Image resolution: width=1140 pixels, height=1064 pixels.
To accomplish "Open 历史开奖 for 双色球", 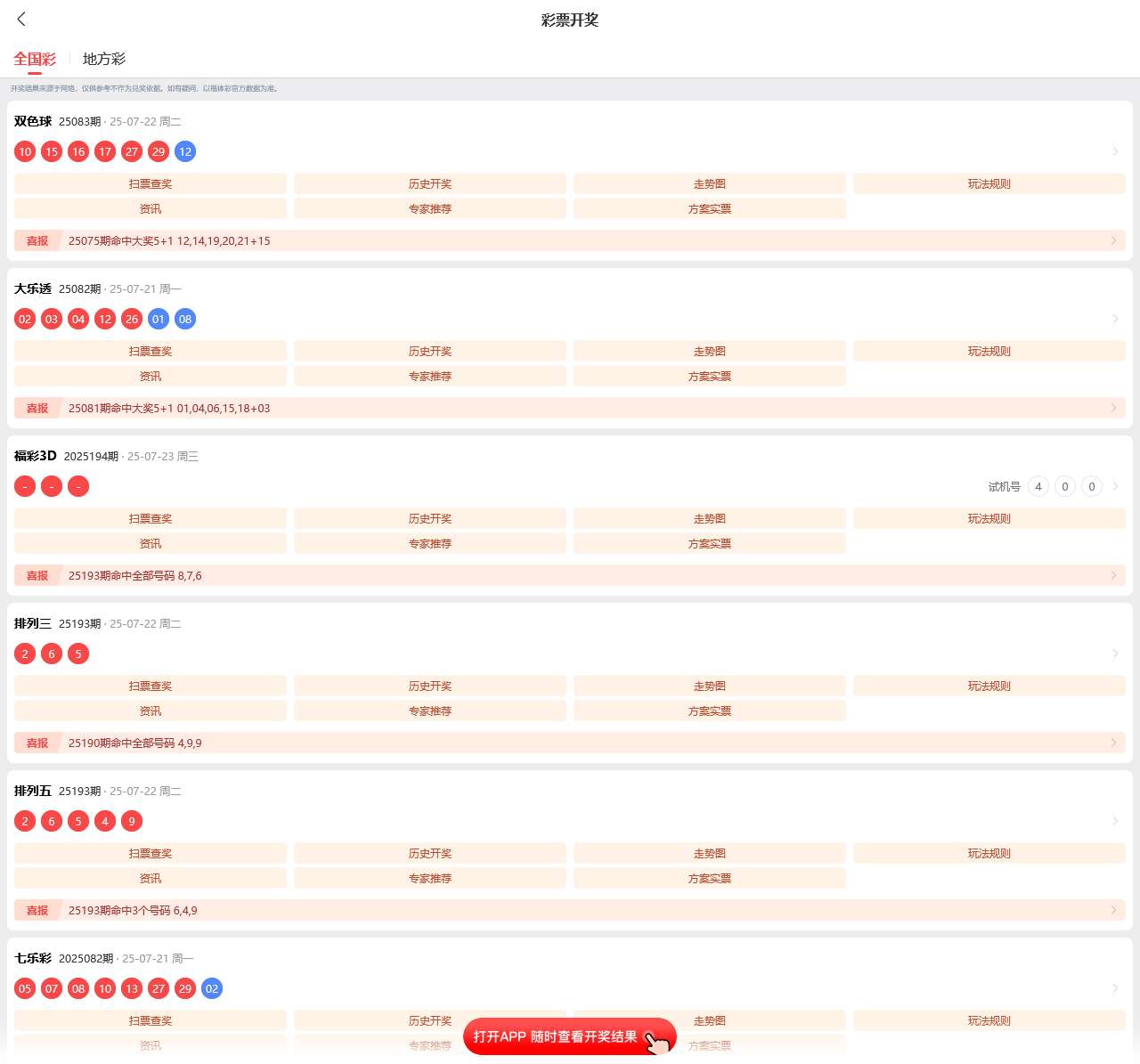I will click(430, 183).
